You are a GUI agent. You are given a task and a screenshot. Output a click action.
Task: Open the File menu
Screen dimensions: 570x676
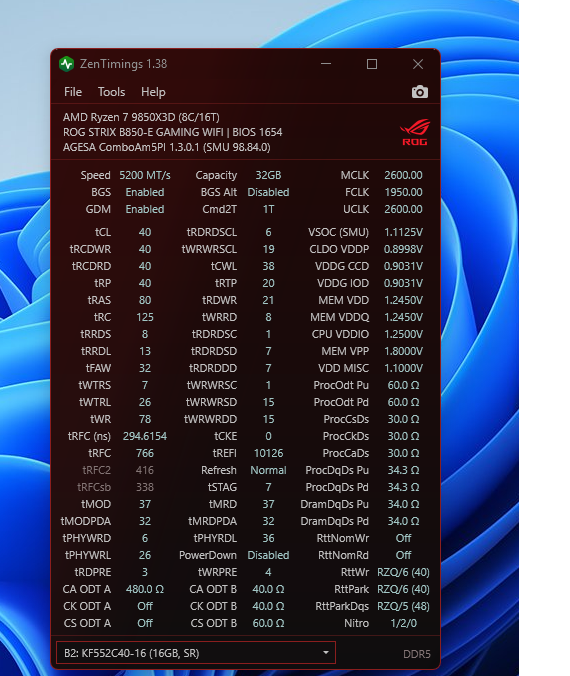[73, 92]
